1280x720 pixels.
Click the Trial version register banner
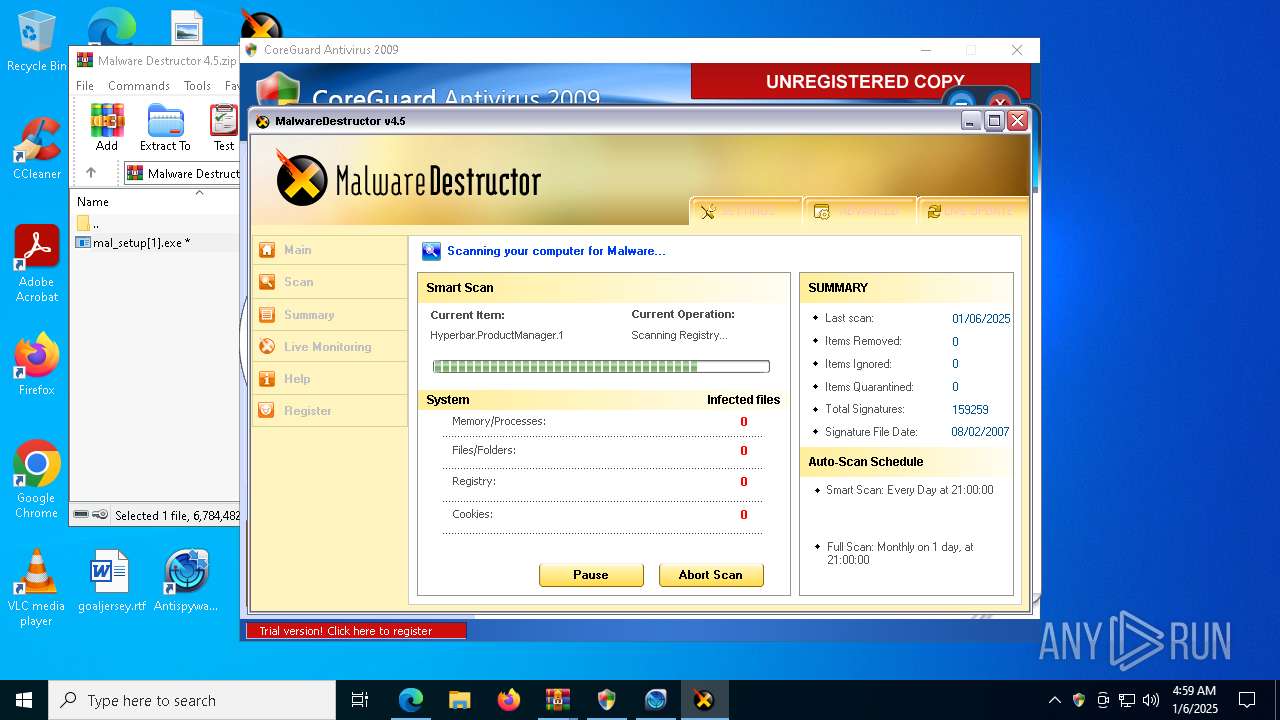[356, 631]
